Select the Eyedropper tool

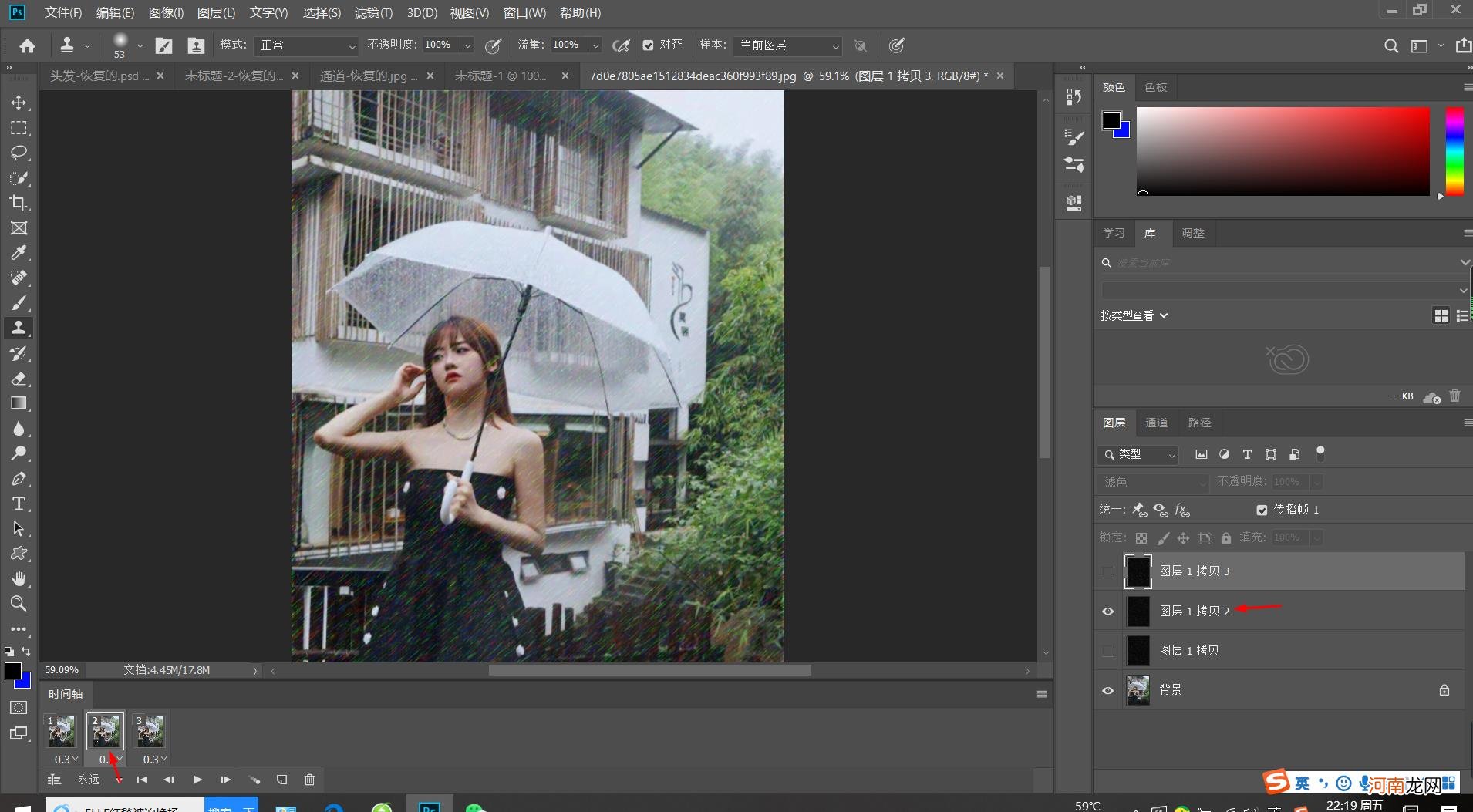[x=19, y=253]
